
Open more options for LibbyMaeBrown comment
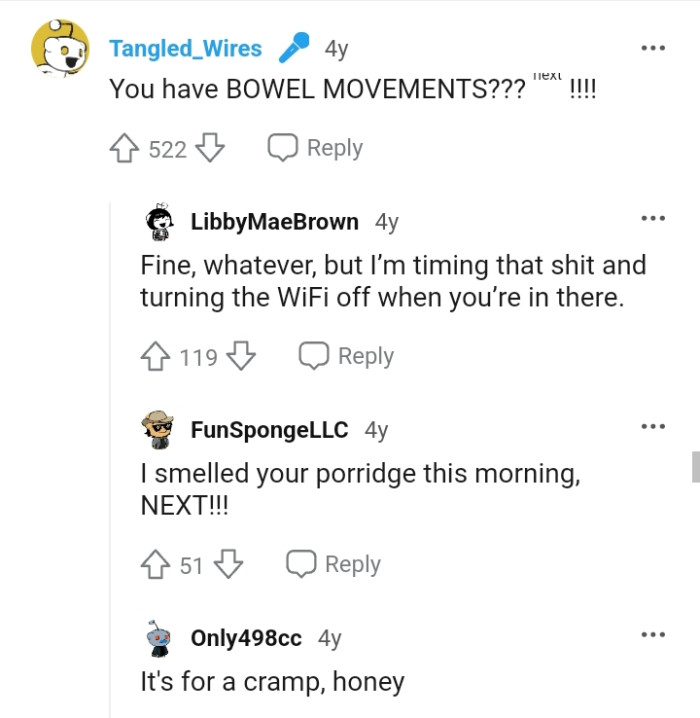coord(653,218)
